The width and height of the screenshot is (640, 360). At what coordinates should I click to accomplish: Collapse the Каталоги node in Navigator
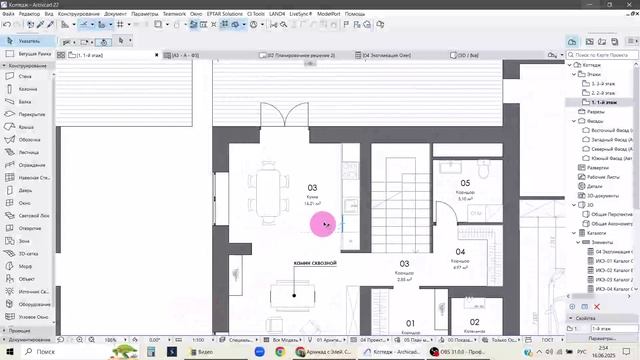click(x=574, y=233)
